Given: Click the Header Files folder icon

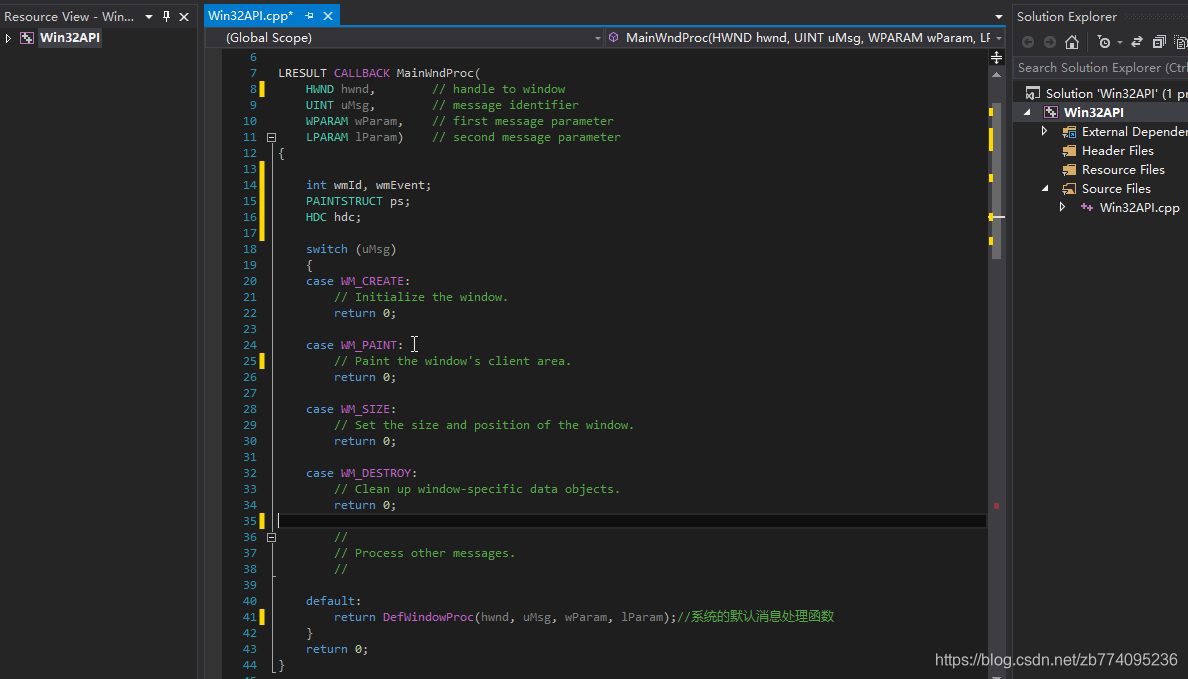Looking at the screenshot, I should 1069,150.
